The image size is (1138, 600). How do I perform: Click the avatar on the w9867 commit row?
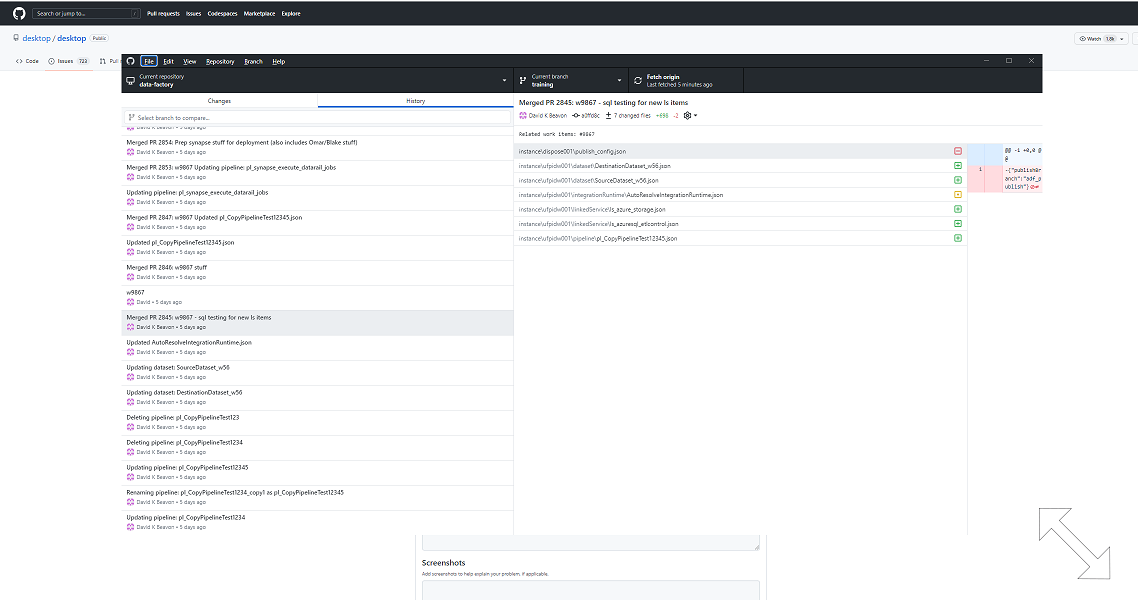pyautogui.click(x=131, y=302)
